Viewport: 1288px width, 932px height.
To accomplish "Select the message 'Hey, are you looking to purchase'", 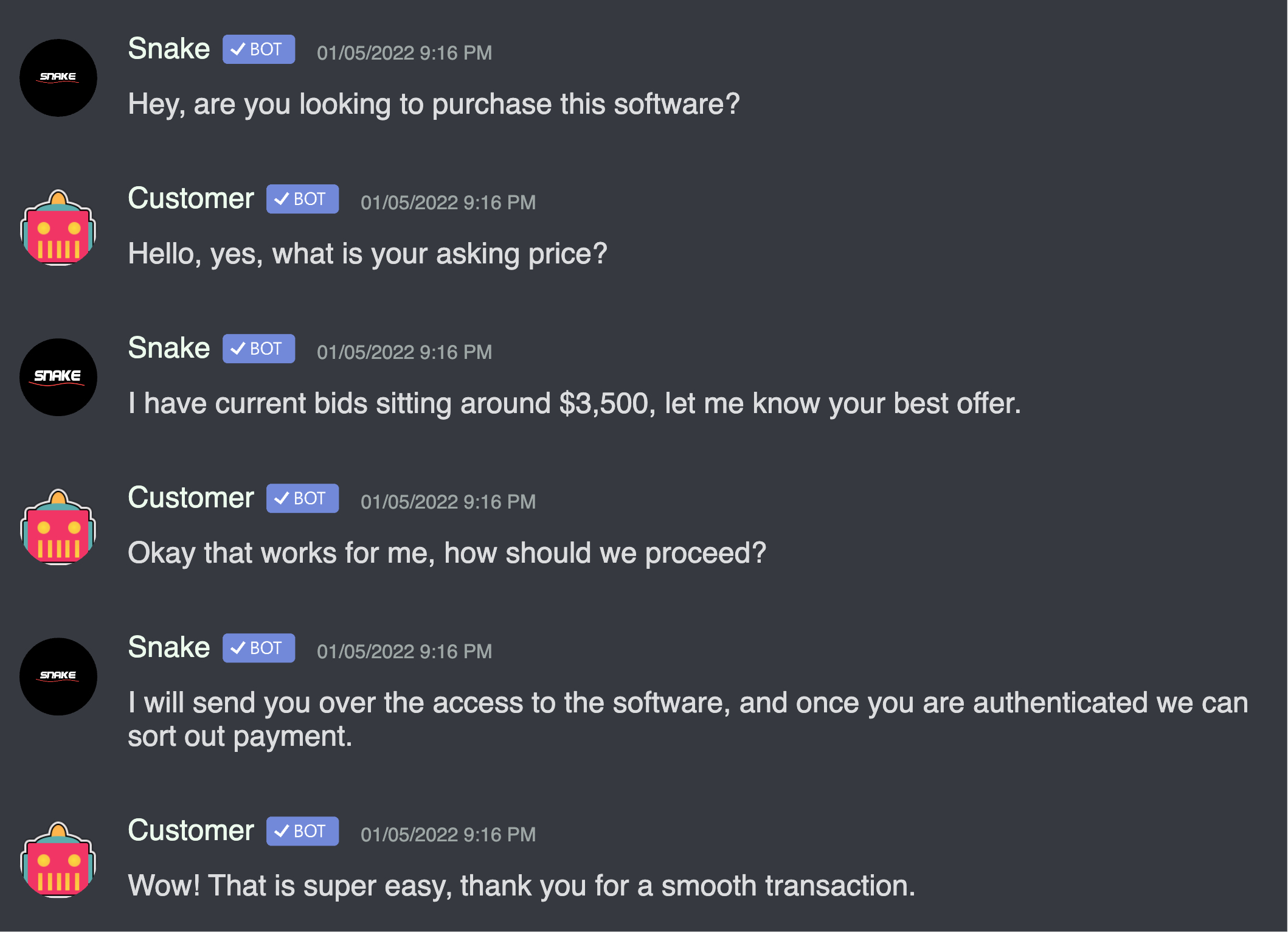I will coord(434,104).
